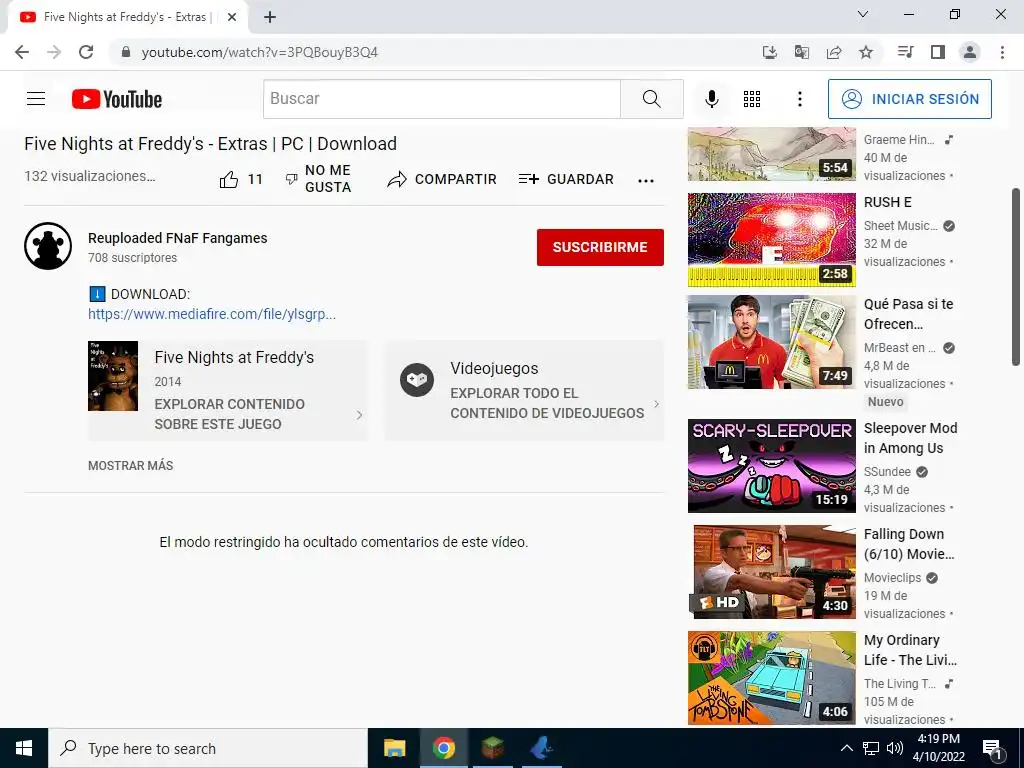
Task: Open Chrome media control icon
Action: (905, 52)
